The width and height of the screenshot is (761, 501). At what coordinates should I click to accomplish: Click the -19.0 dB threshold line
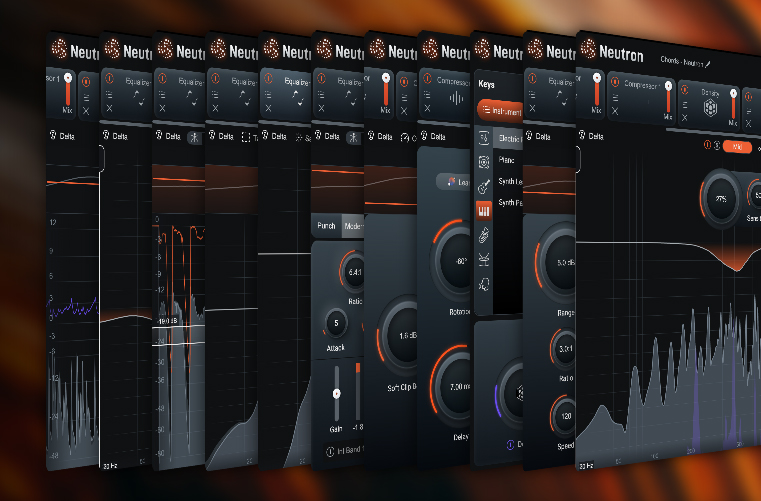click(x=178, y=327)
